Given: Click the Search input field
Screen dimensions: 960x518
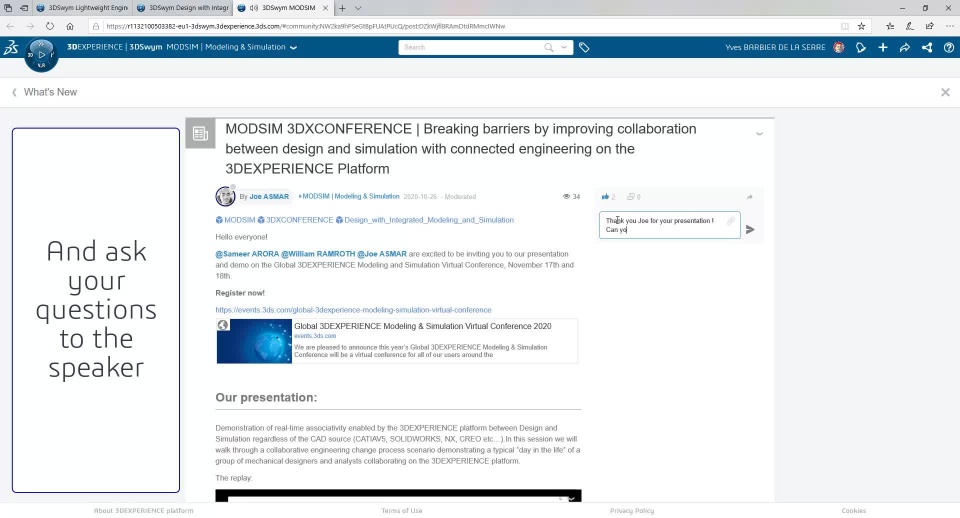Looking at the screenshot, I should (x=470, y=47).
